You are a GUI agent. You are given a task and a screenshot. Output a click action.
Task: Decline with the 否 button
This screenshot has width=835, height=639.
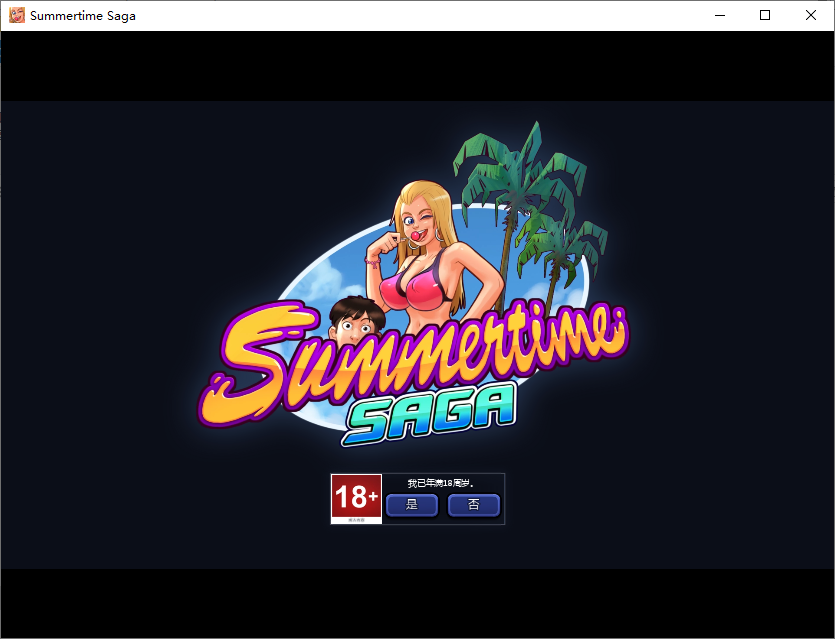(474, 505)
